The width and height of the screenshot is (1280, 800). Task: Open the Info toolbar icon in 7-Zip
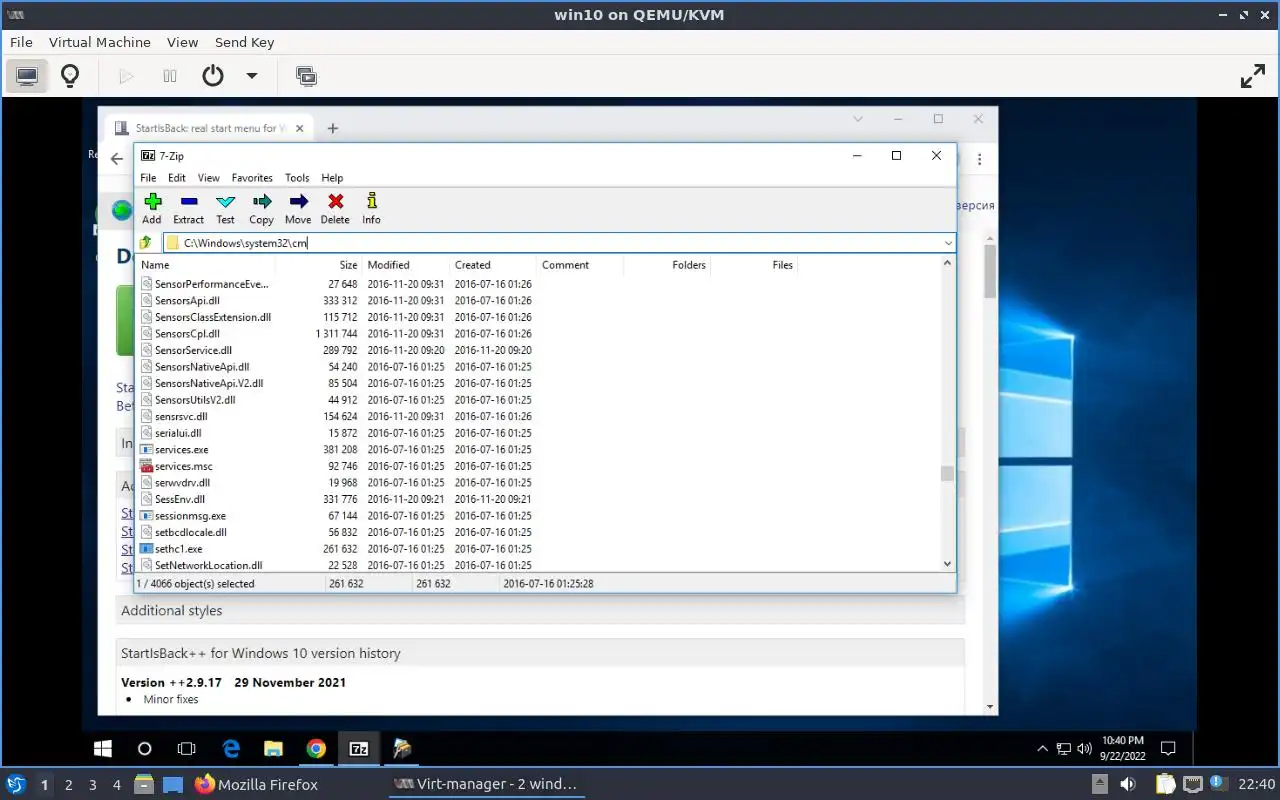pos(371,201)
